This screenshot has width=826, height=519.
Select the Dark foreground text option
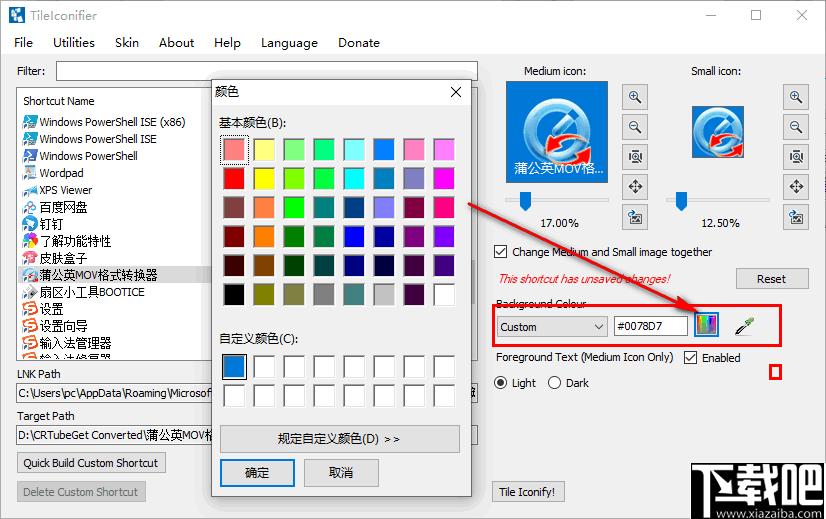[x=554, y=383]
